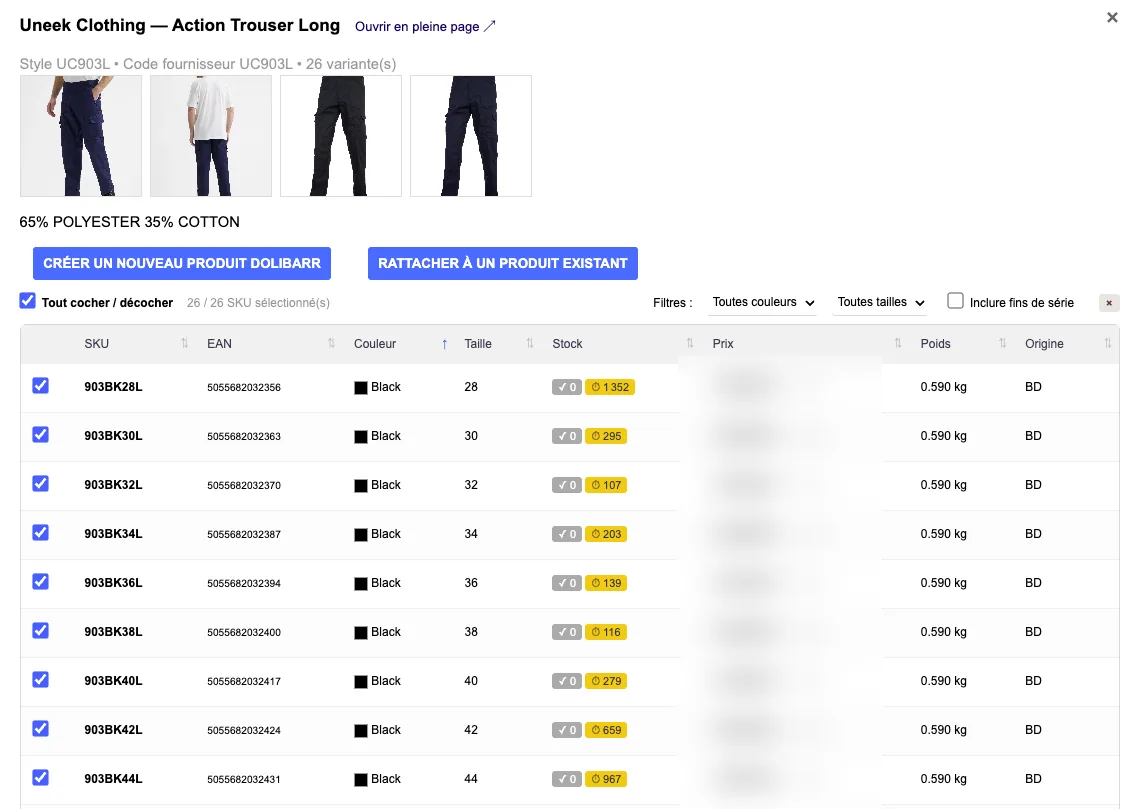Uncheck the 903BK38L row checkbox
This screenshot has width=1131, height=809.
tap(40, 631)
